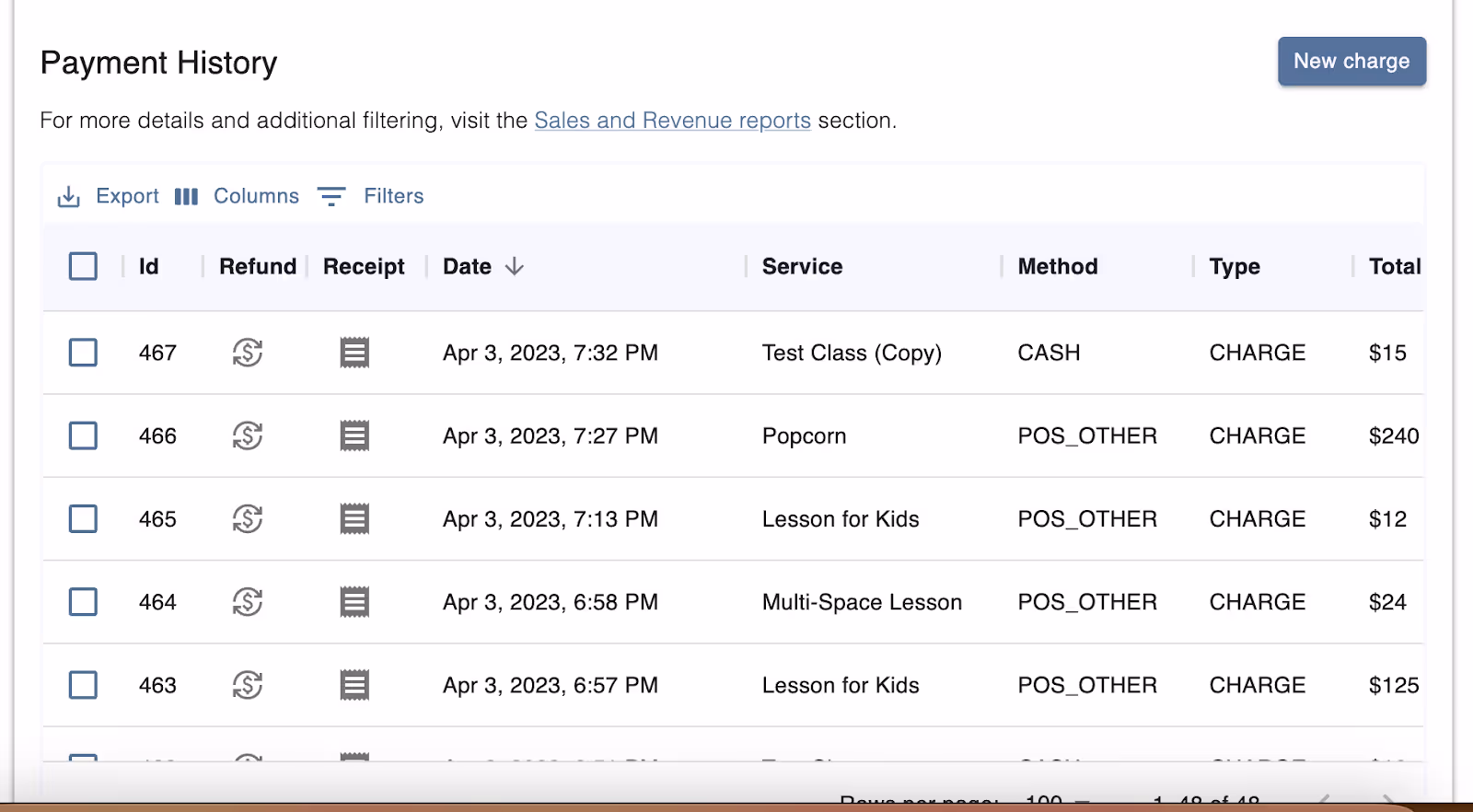The height and width of the screenshot is (812, 1473).
Task: Create a new charge
Action: pyautogui.click(x=1351, y=62)
